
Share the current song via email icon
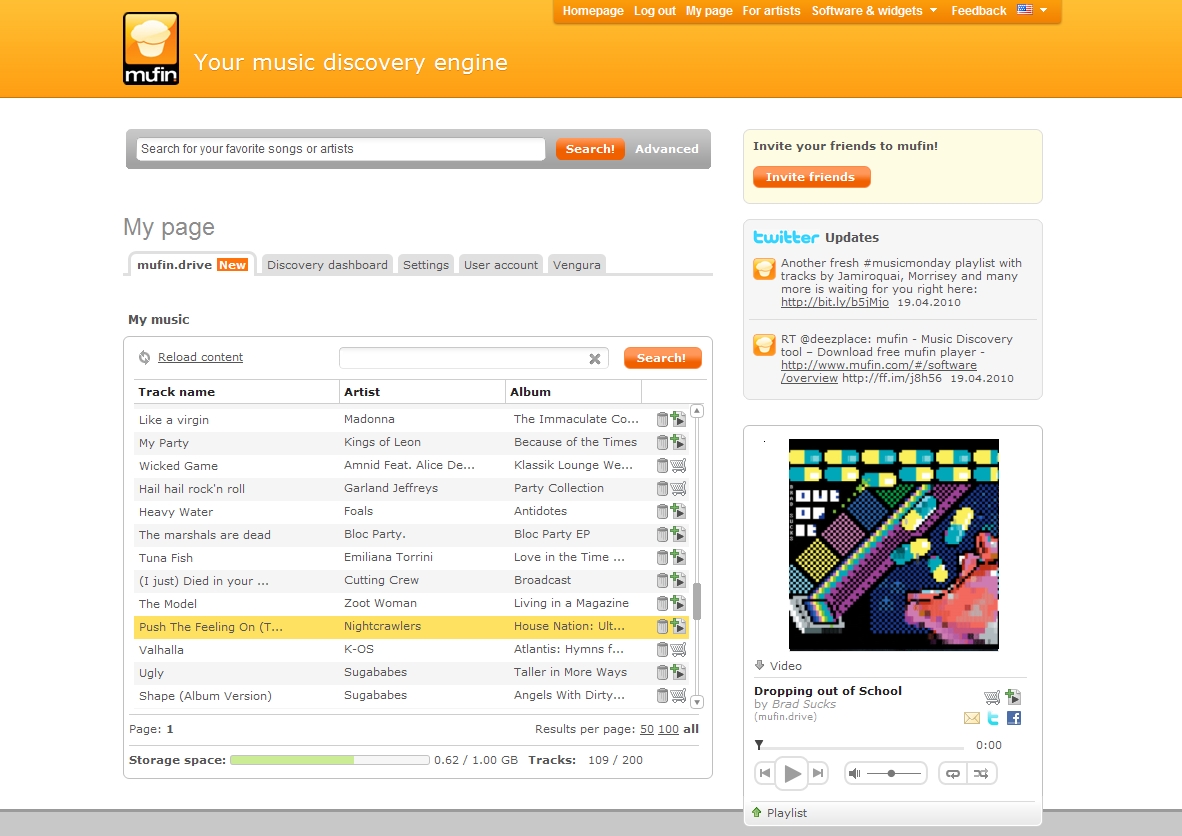(x=972, y=718)
